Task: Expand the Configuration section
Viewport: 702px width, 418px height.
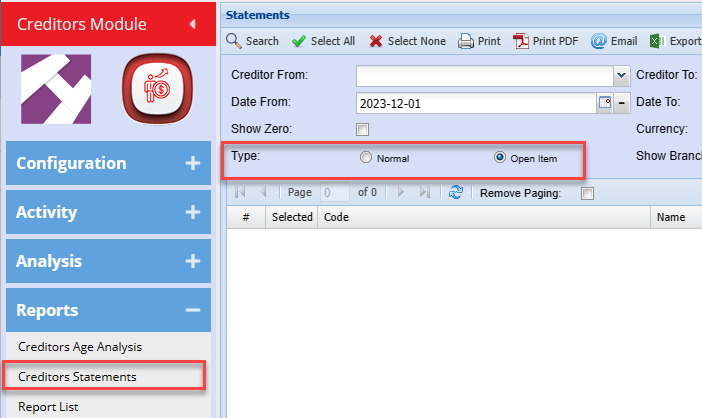Action: click(x=108, y=163)
